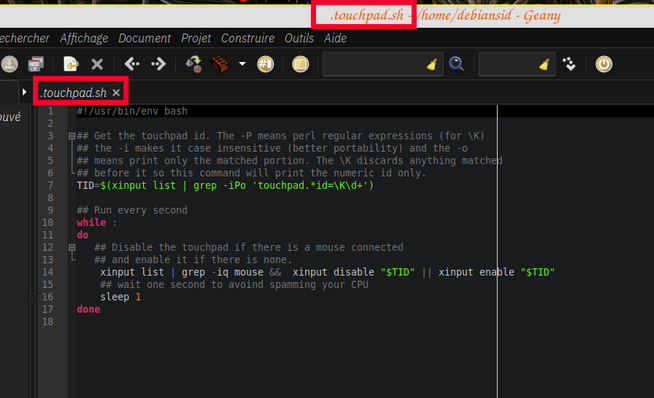
Task: Find text using the magnifier icon
Action: tap(456, 64)
